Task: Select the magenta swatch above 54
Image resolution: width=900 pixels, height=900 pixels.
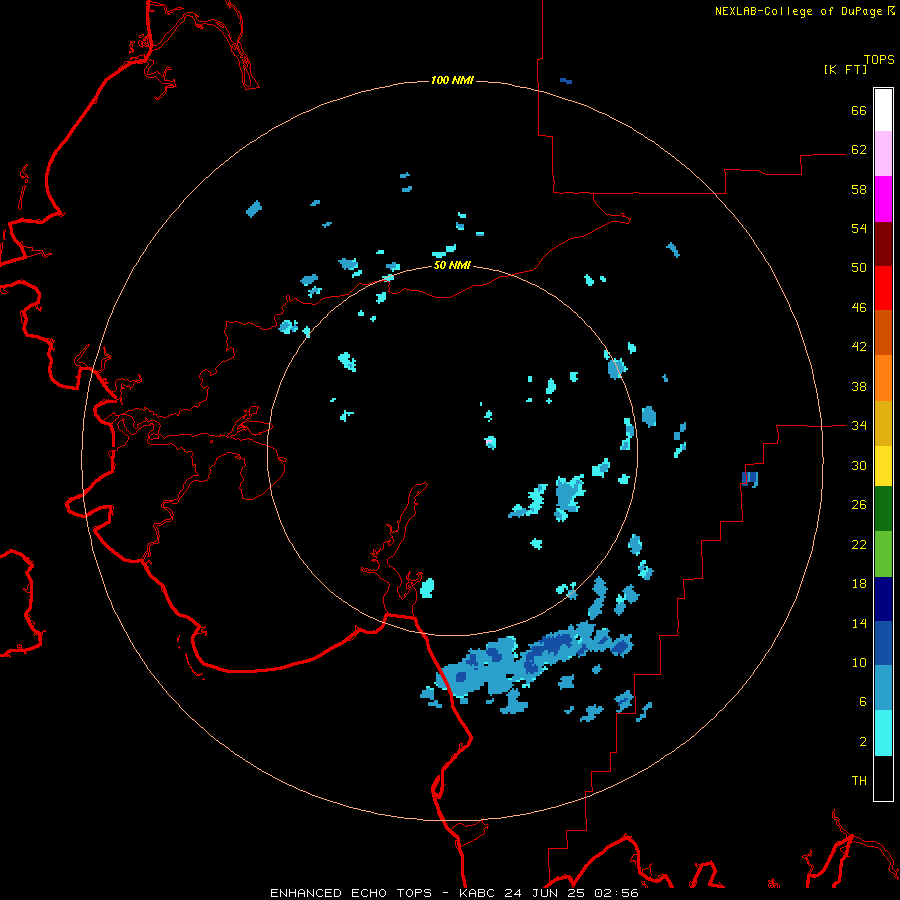Action: (x=883, y=199)
